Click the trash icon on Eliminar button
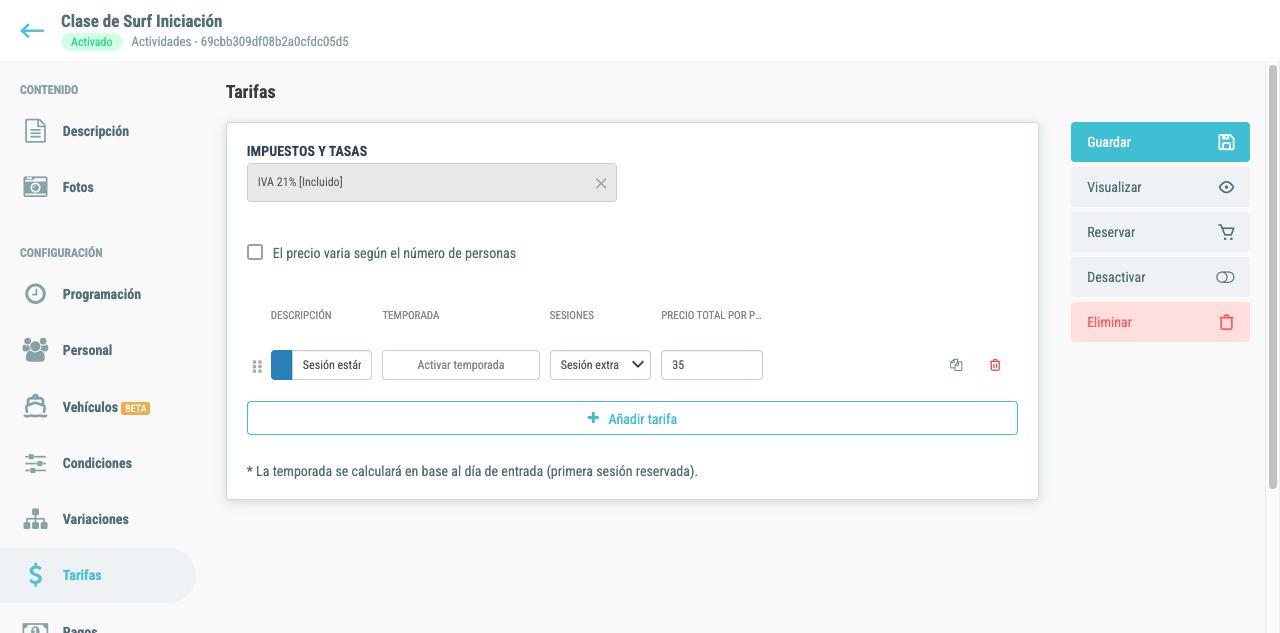Viewport: 1280px width, 633px height. [x=1226, y=322]
